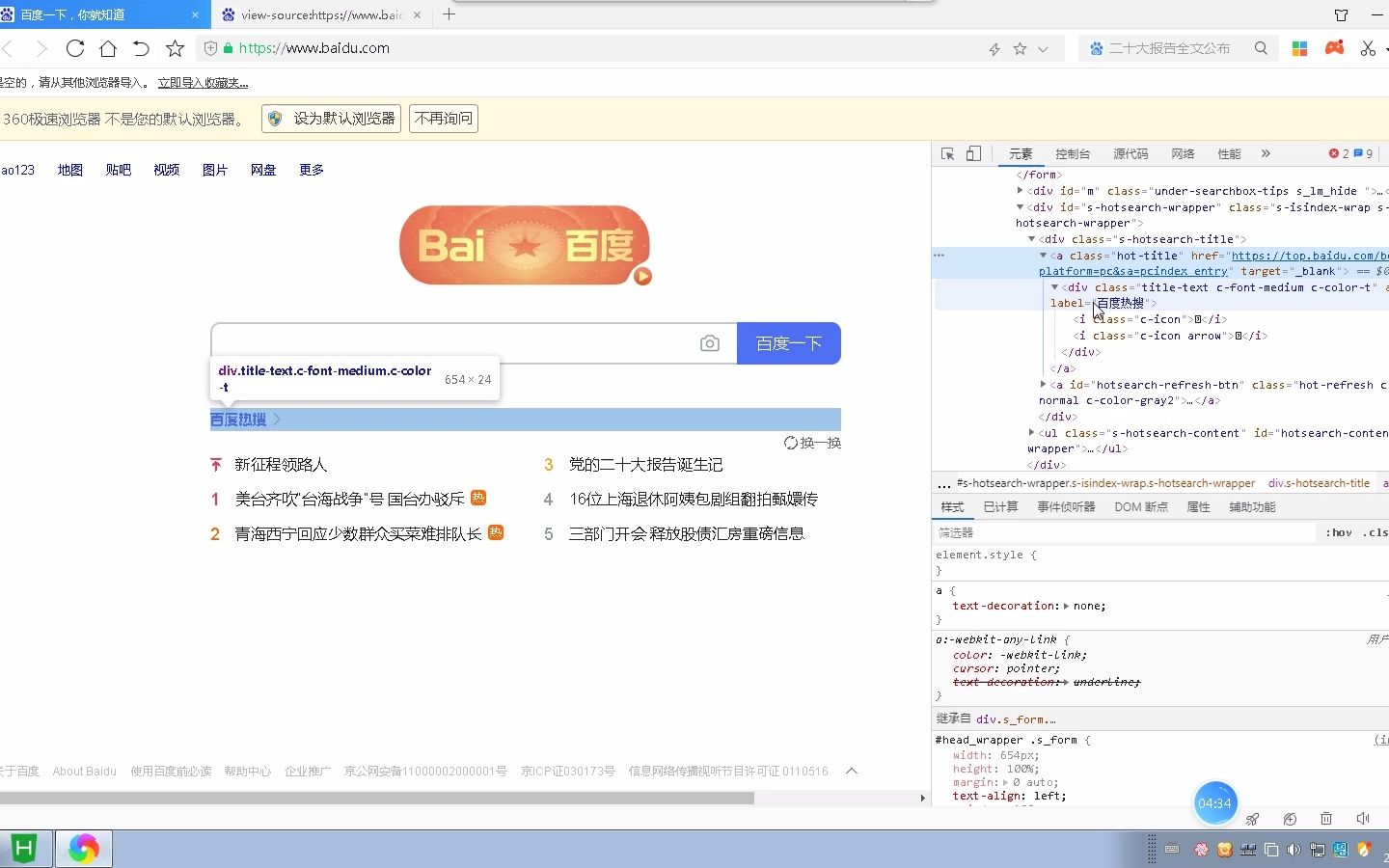The width and height of the screenshot is (1389, 868).
Task: Click 不再询问 button
Action: coord(444,119)
